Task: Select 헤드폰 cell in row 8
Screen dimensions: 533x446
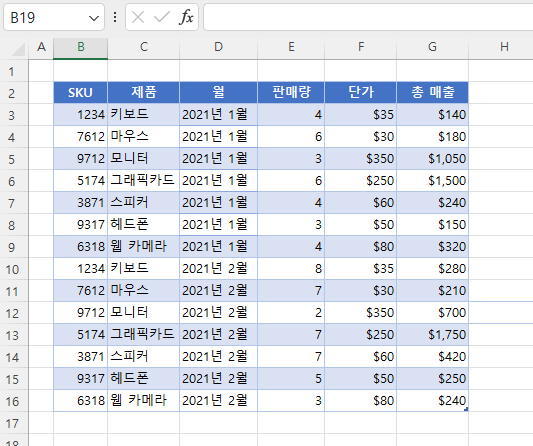Action: click(x=143, y=225)
